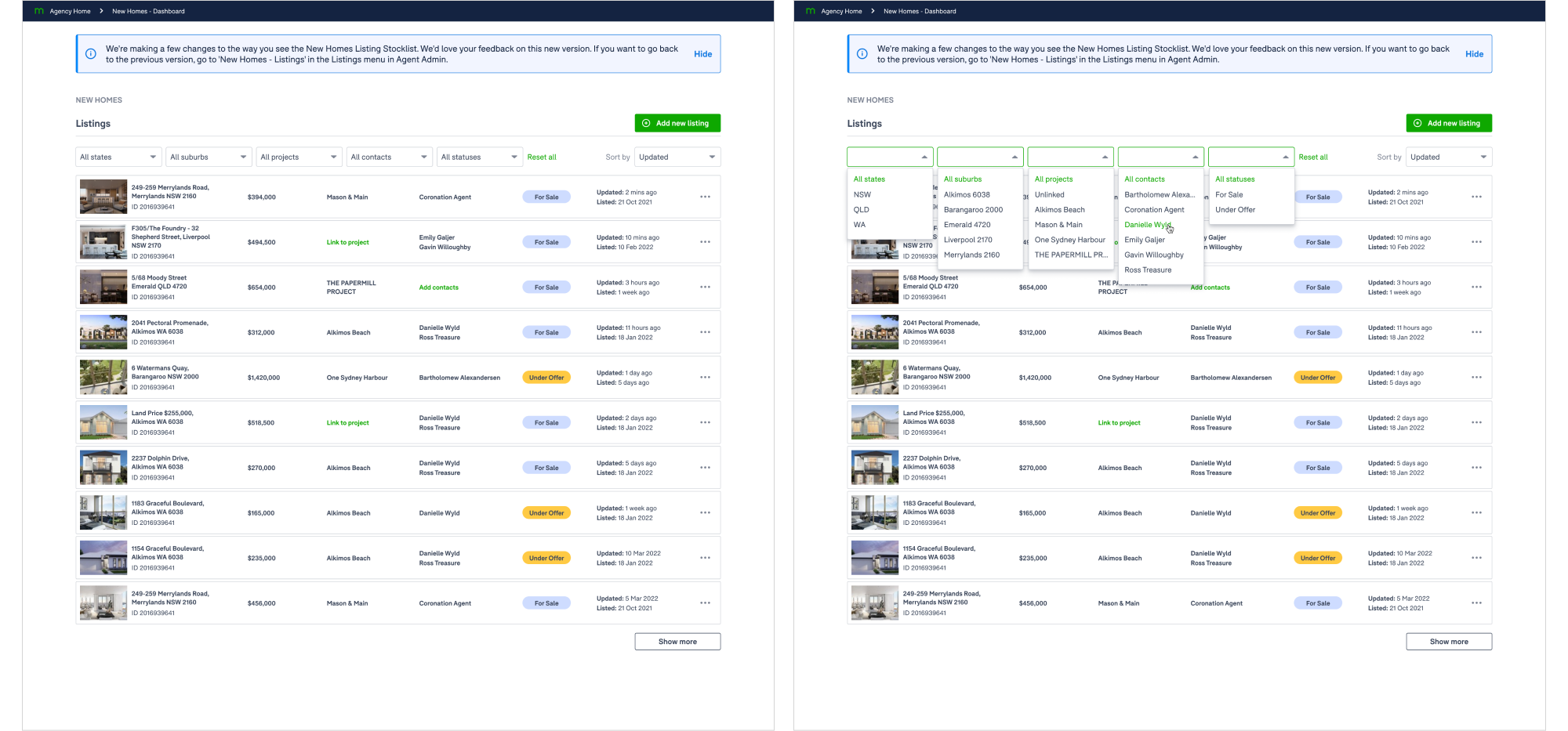The height and width of the screenshot is (731, 1568).
Task: Open the All statuses filter dropdown, left screen
Action: coord(479,157)
